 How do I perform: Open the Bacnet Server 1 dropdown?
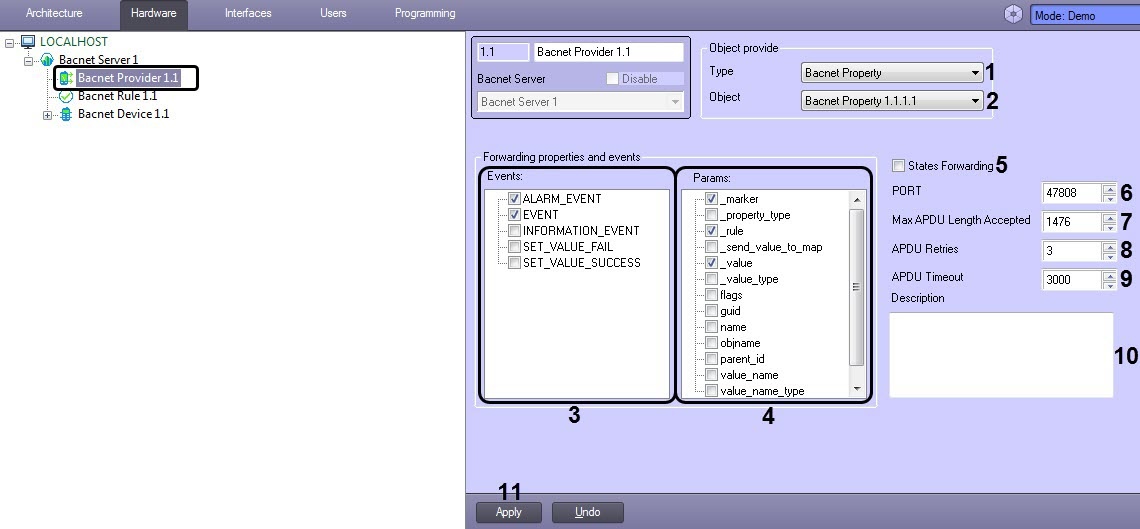pyautogui.click(x=580, y=102)
